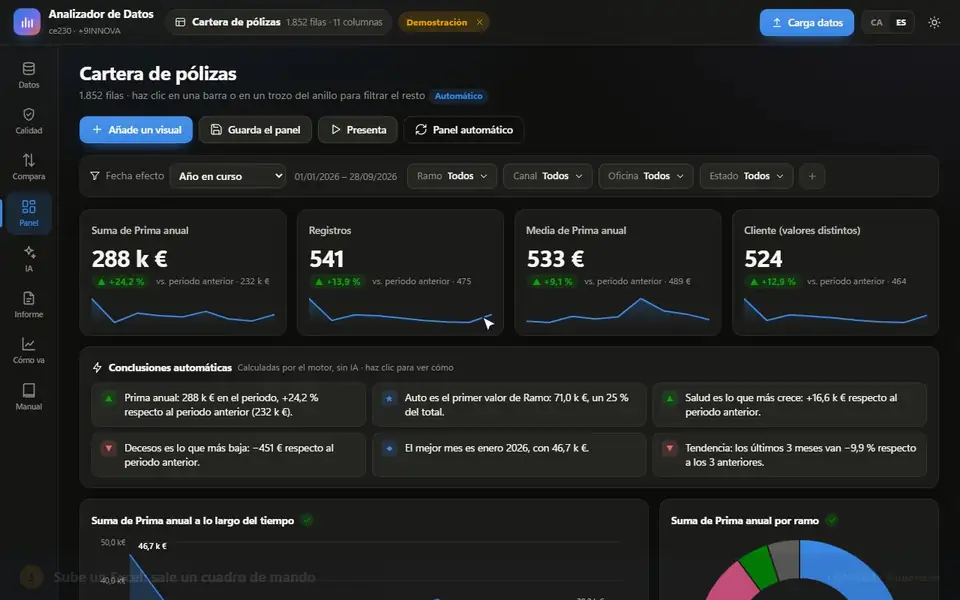960x600 pixels.
Task: Open the Año en curso date dropdown
Action: pyautogui.click(x=228, y=176)
